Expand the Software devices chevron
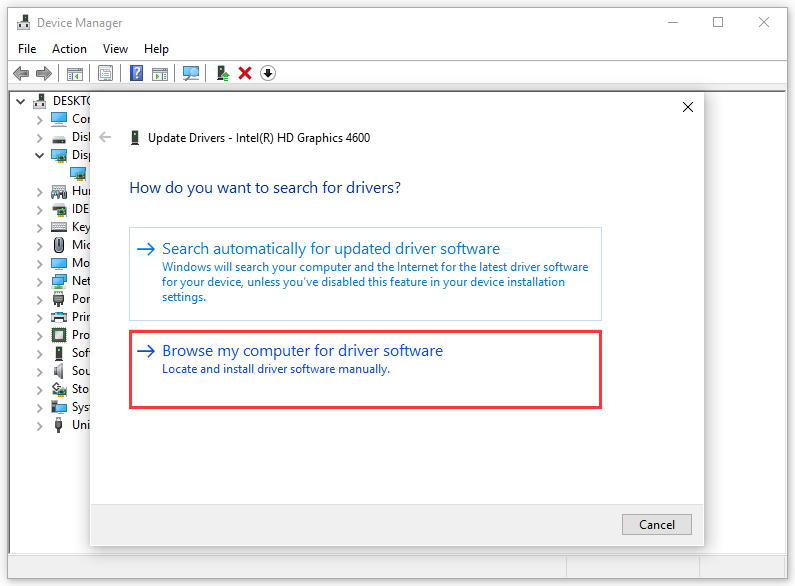 [40, 354]
